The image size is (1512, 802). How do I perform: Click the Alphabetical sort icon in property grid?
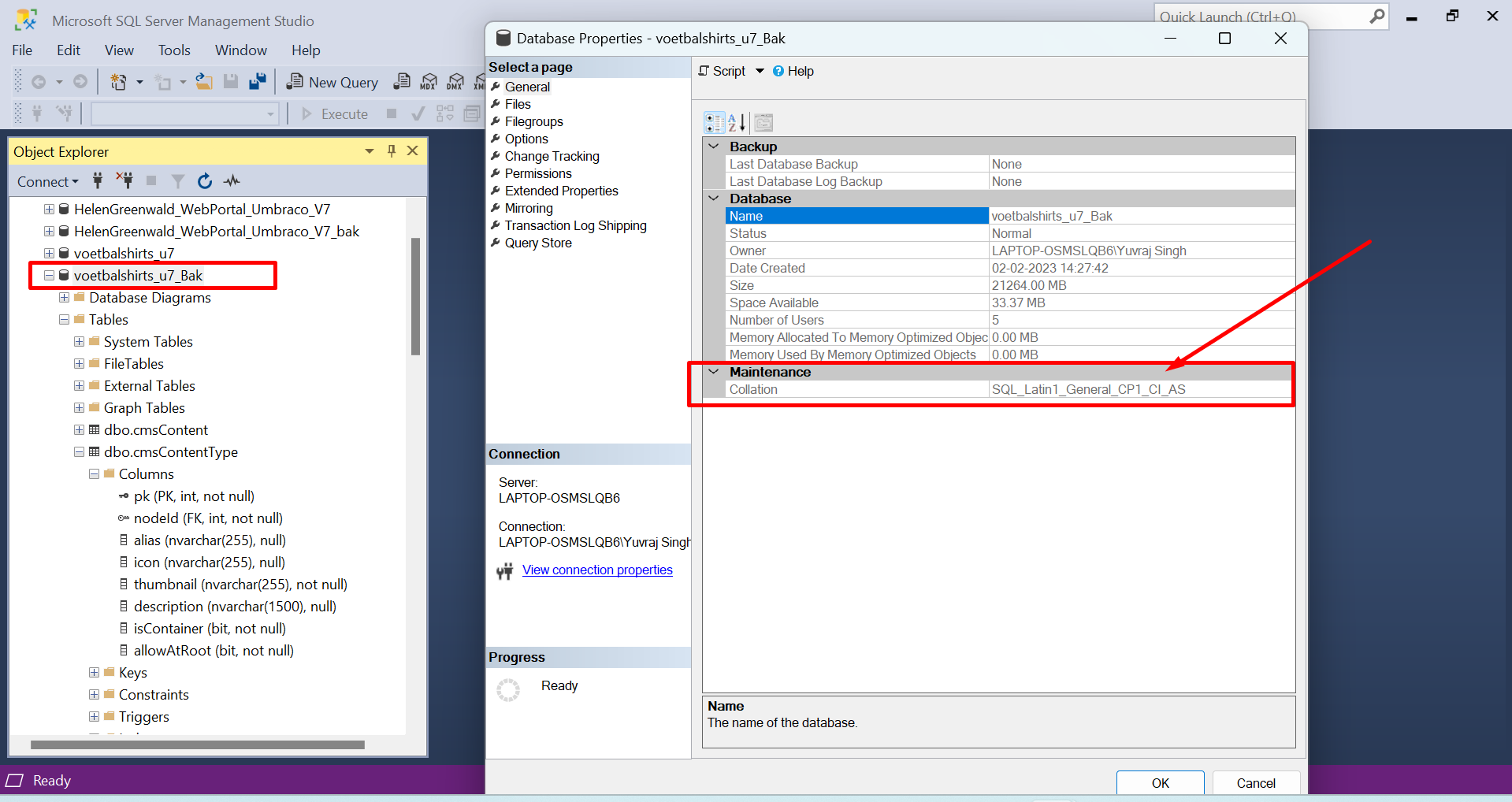(x=737, y=122)
